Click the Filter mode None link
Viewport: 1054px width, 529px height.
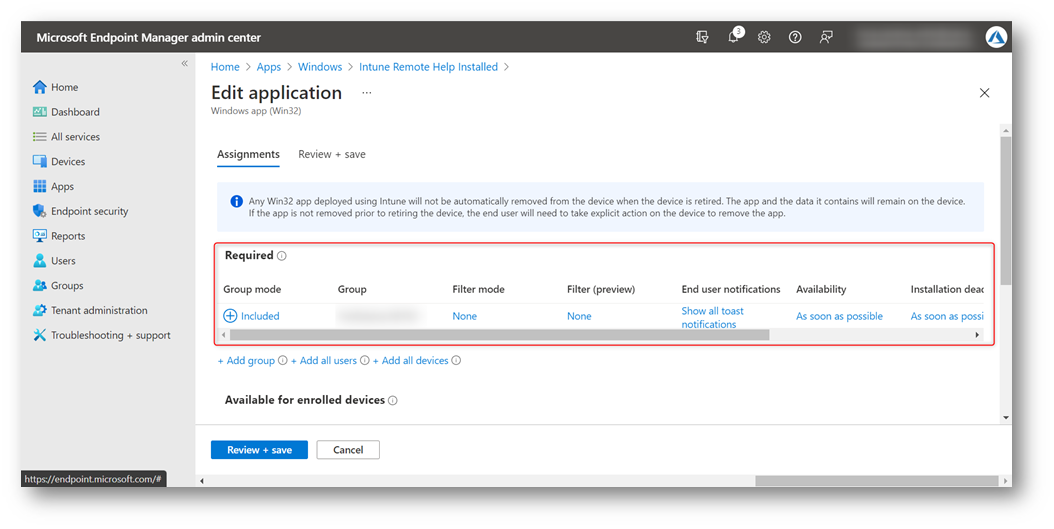click(464, 316)
